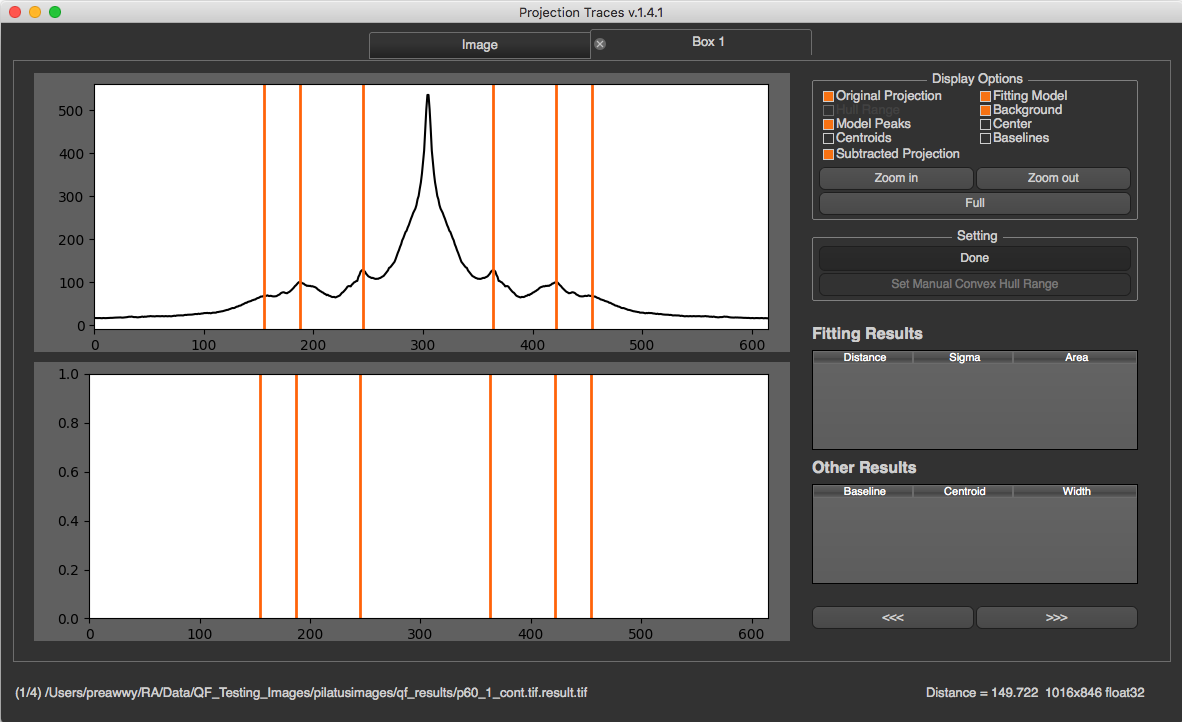Select the Box 1 tab
Screen dimensions: 1182x722
click(x=708, y=41)
